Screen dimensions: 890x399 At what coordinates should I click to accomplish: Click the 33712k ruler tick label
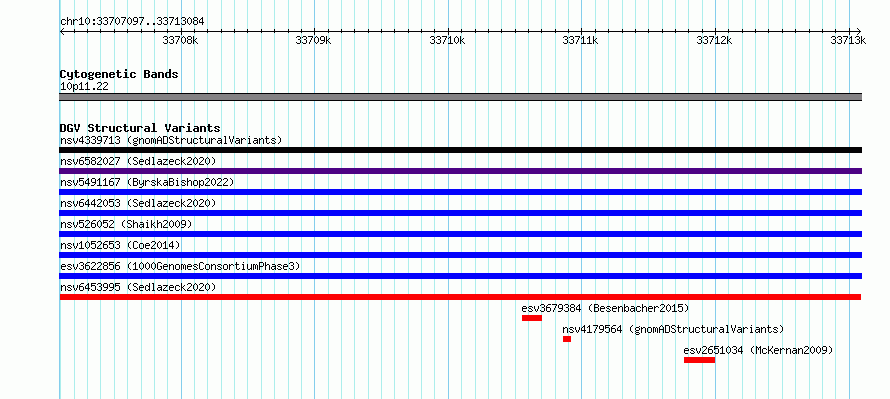(714, 40)
